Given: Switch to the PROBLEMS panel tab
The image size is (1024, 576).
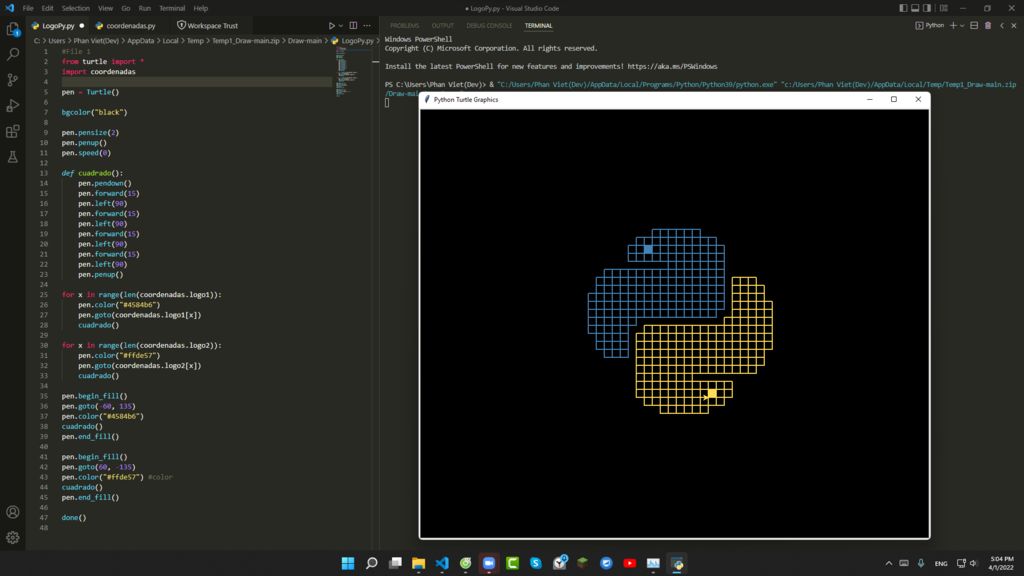Looking at the screenshot, I should point(404,25).
